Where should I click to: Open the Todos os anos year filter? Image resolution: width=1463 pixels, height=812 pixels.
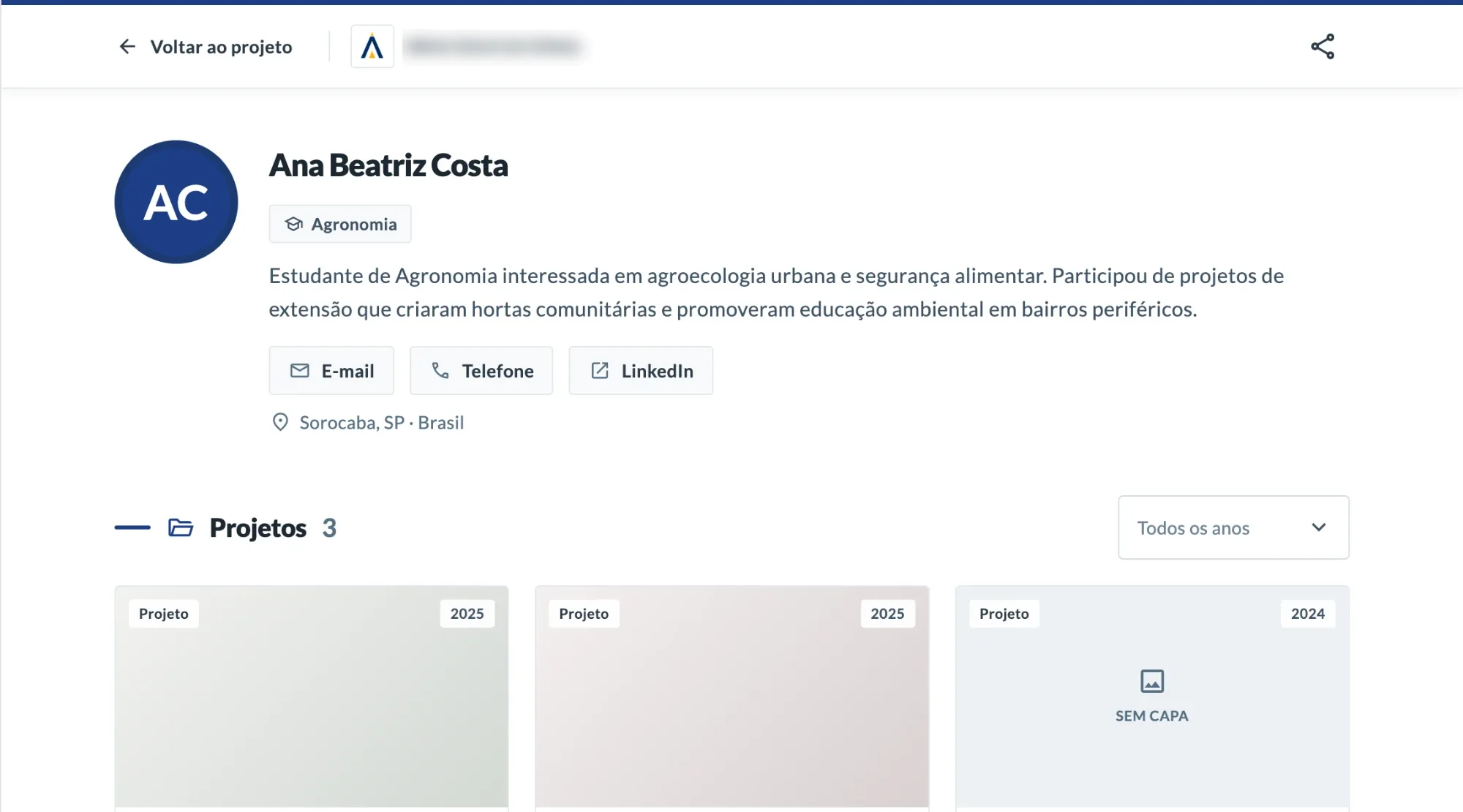pyautogui.click(x=1233, y=527)
